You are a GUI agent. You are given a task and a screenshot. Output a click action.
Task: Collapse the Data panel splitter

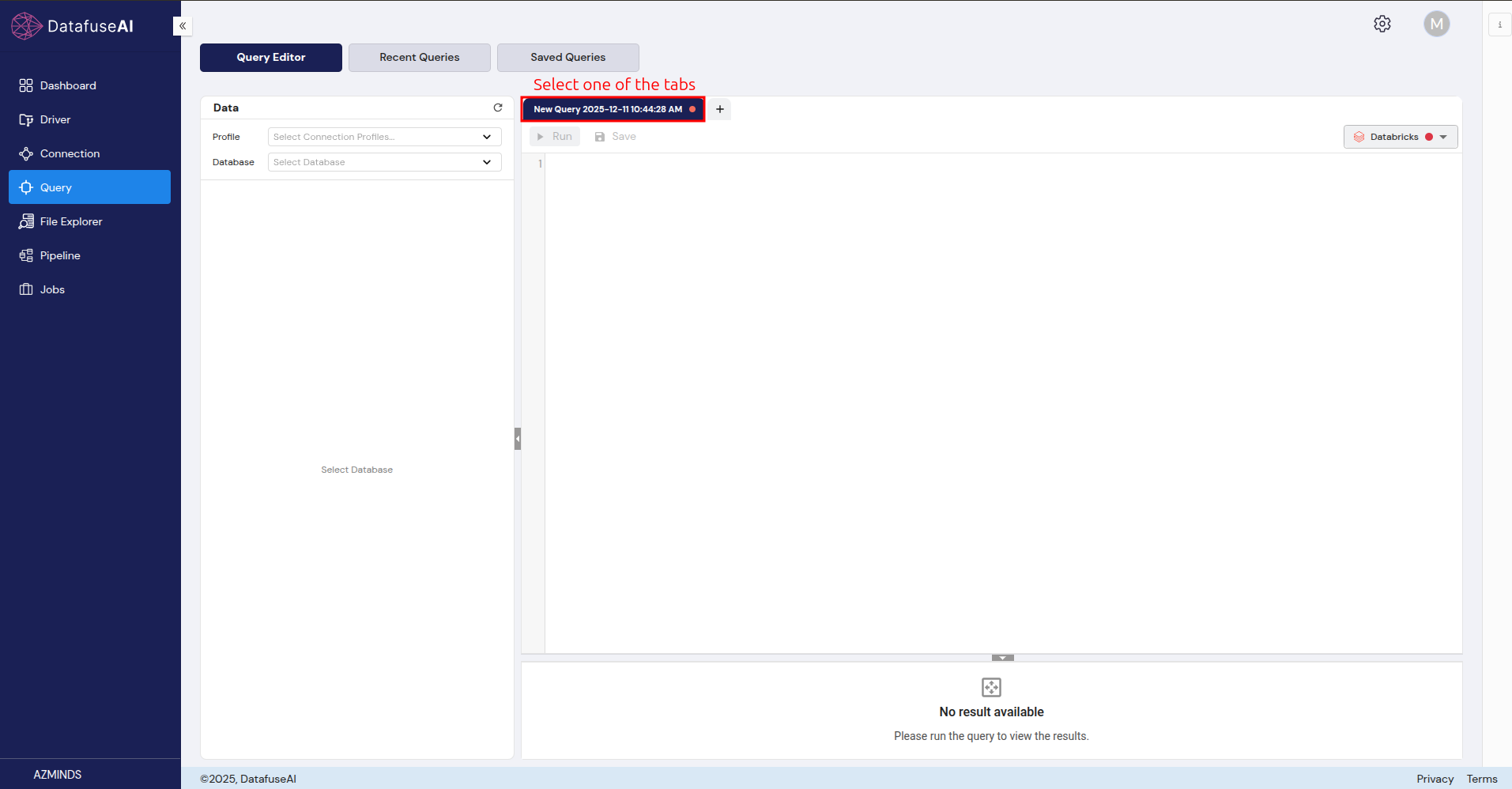(x=517, y=438)
